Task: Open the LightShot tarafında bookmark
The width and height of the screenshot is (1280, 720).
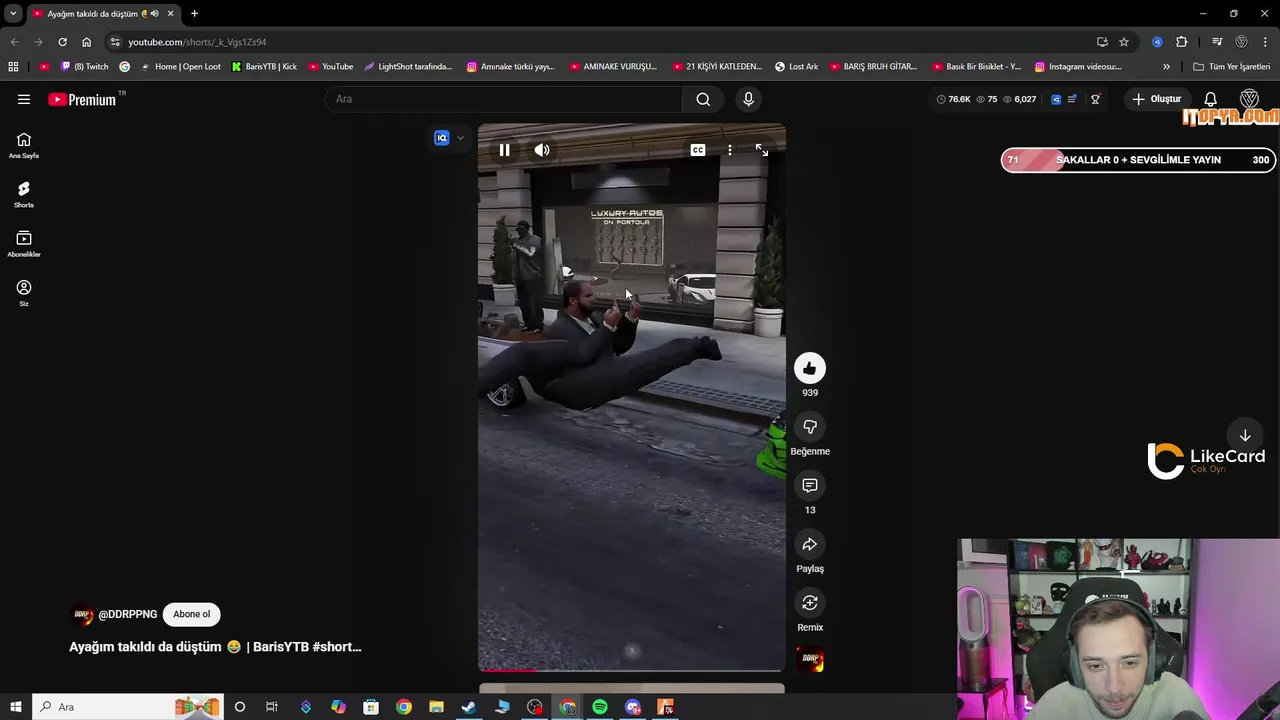Action: [408, 67]
